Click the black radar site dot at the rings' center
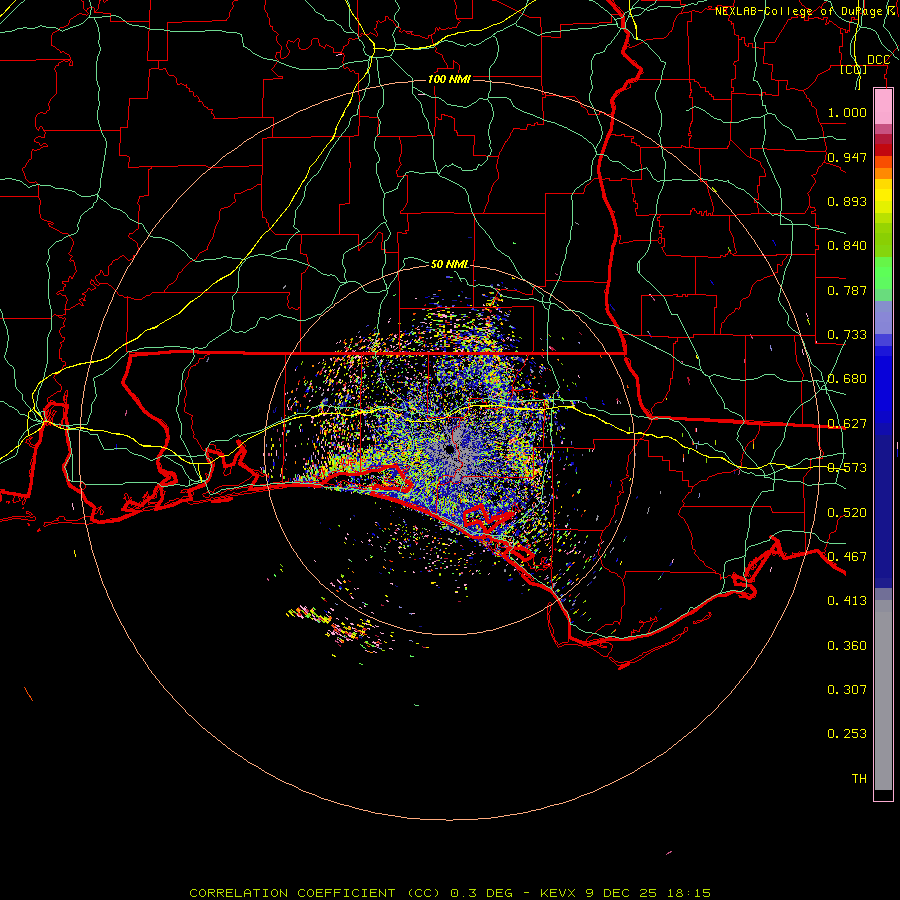Image resolution: width=900 pixels, height=900 pixels. click(449, 449)
